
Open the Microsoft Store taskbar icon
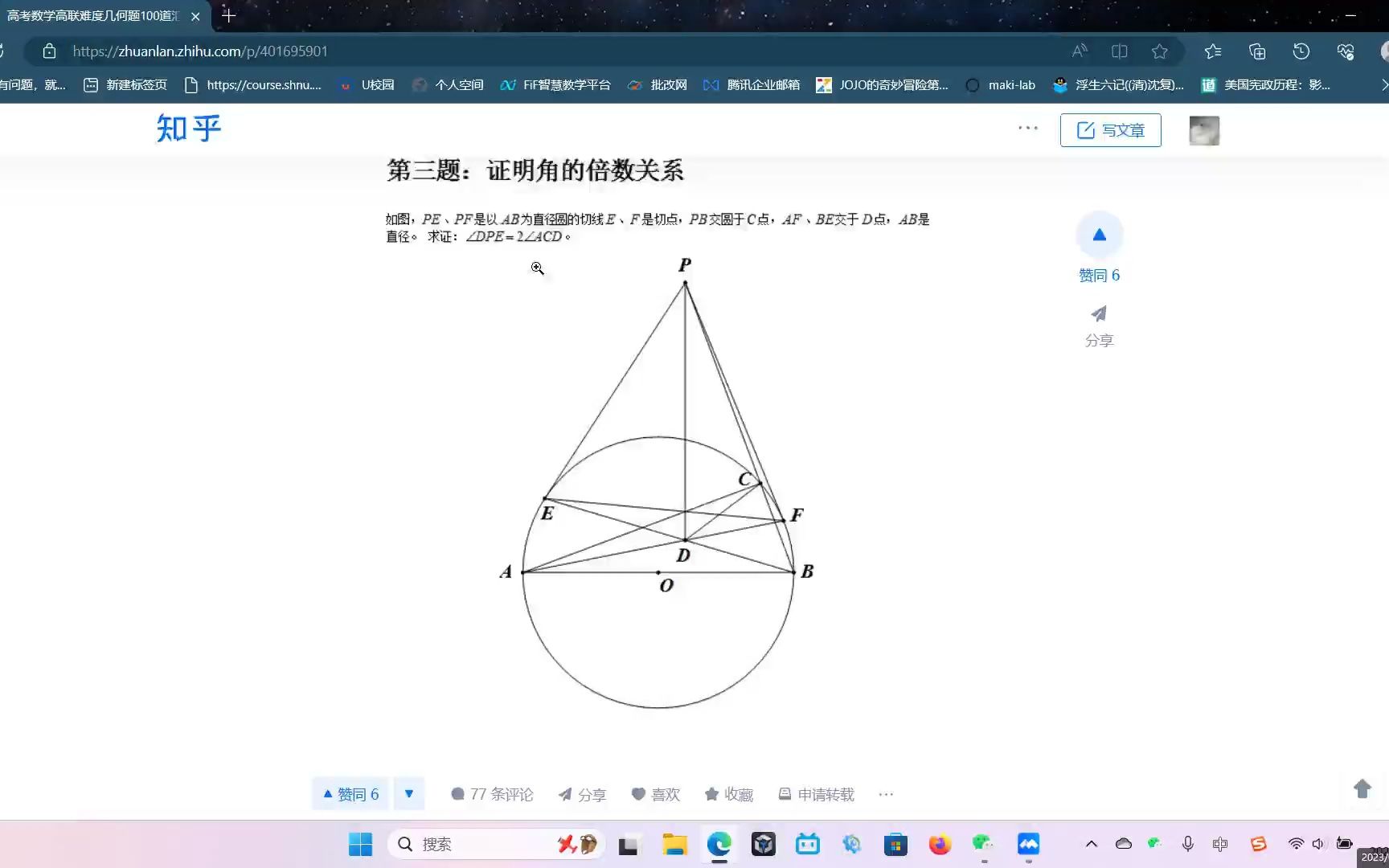[x=895, y=844]
